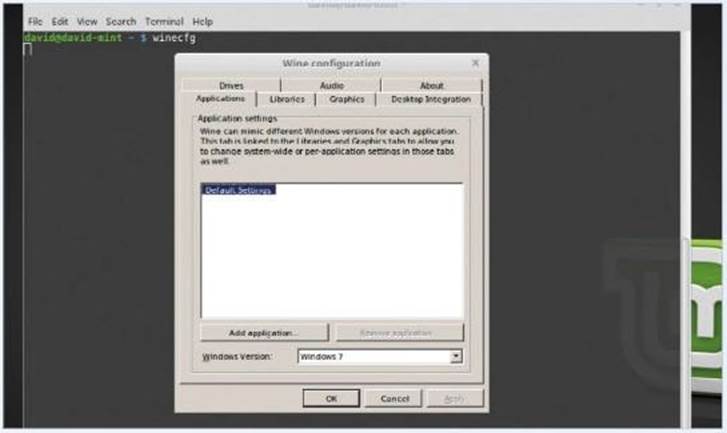Open the View menu in terminal
Screen dimensions: 727x433
pyautogui.click(x=87, y=22)
